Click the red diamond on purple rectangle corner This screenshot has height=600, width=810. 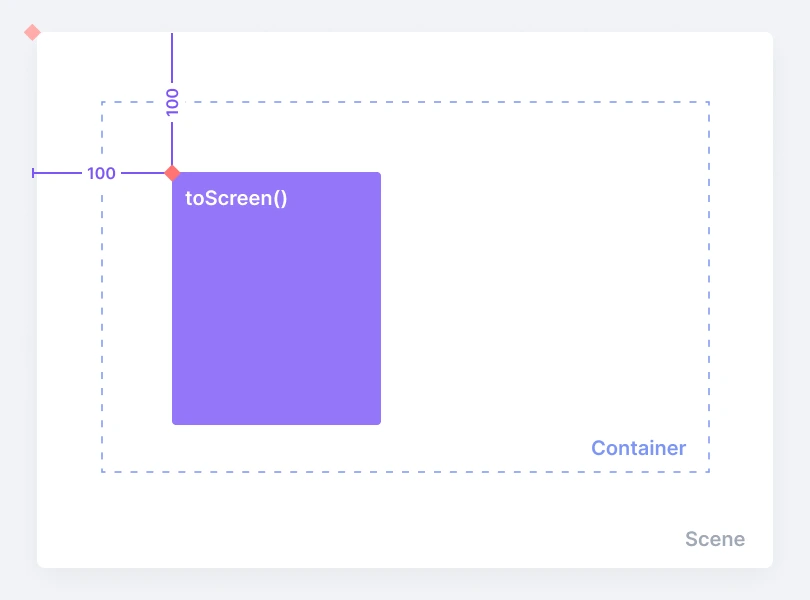[172, 173]
